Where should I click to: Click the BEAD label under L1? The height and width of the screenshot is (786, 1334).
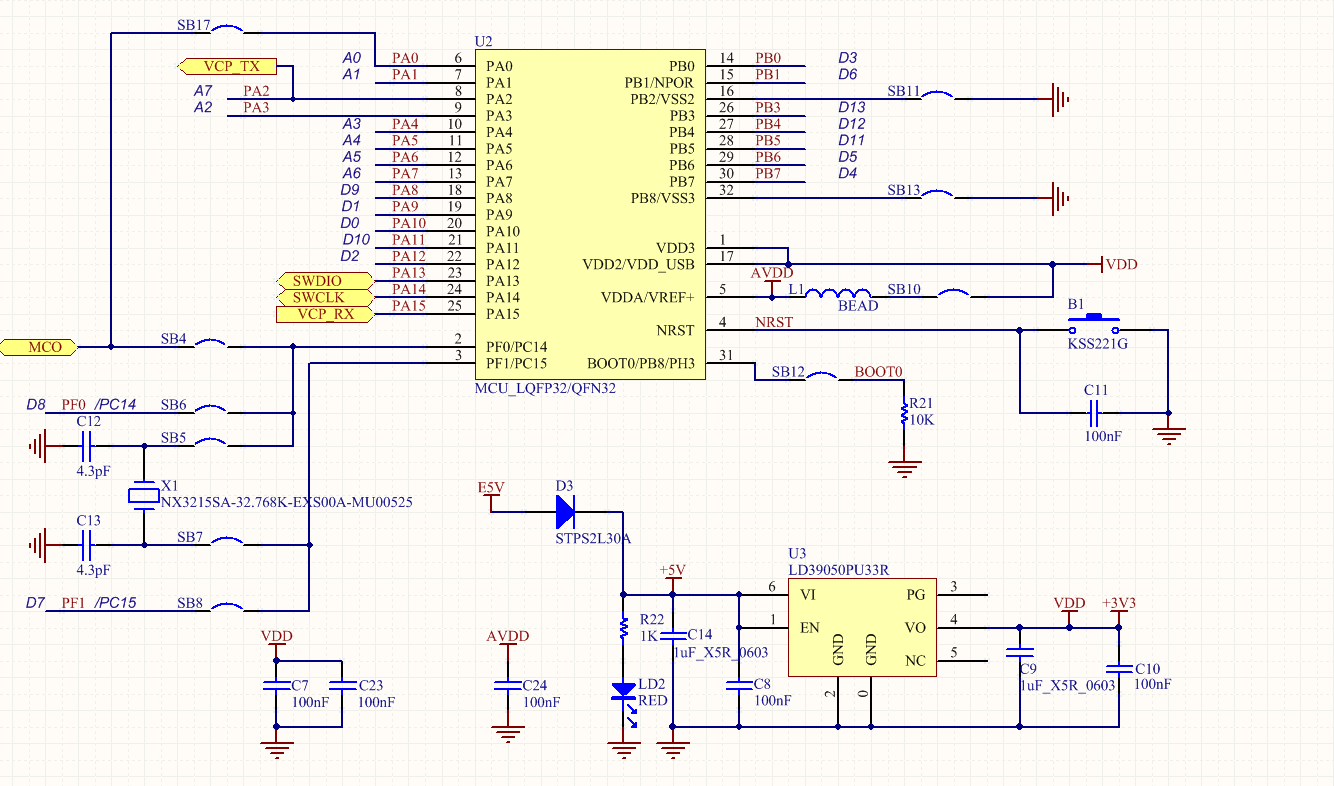[858, 306]
